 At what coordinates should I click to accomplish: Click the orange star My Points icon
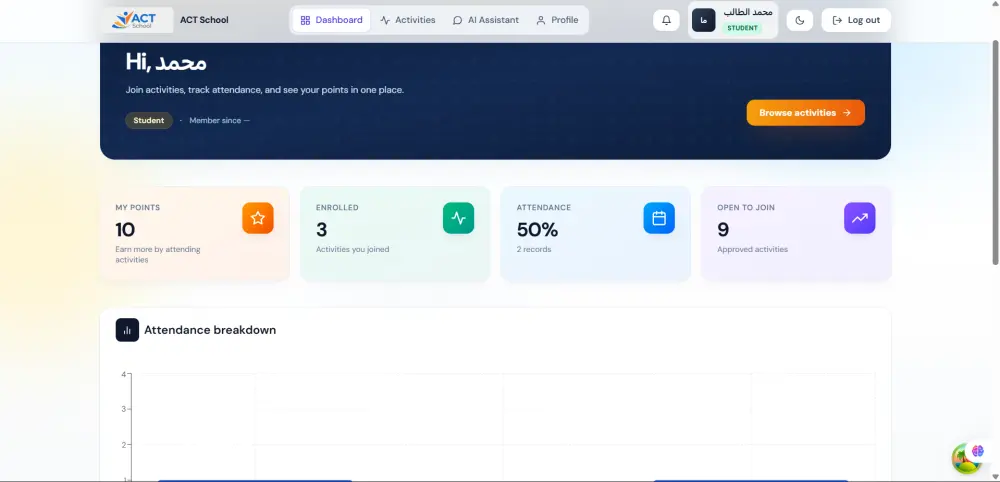[x=258, y=218]
